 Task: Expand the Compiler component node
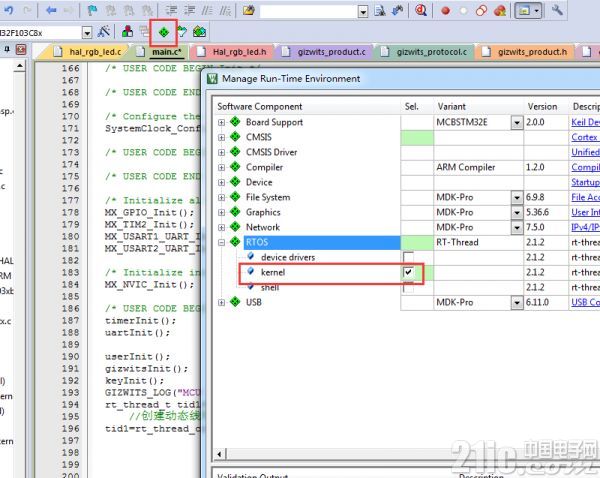(x=222, y=168)
